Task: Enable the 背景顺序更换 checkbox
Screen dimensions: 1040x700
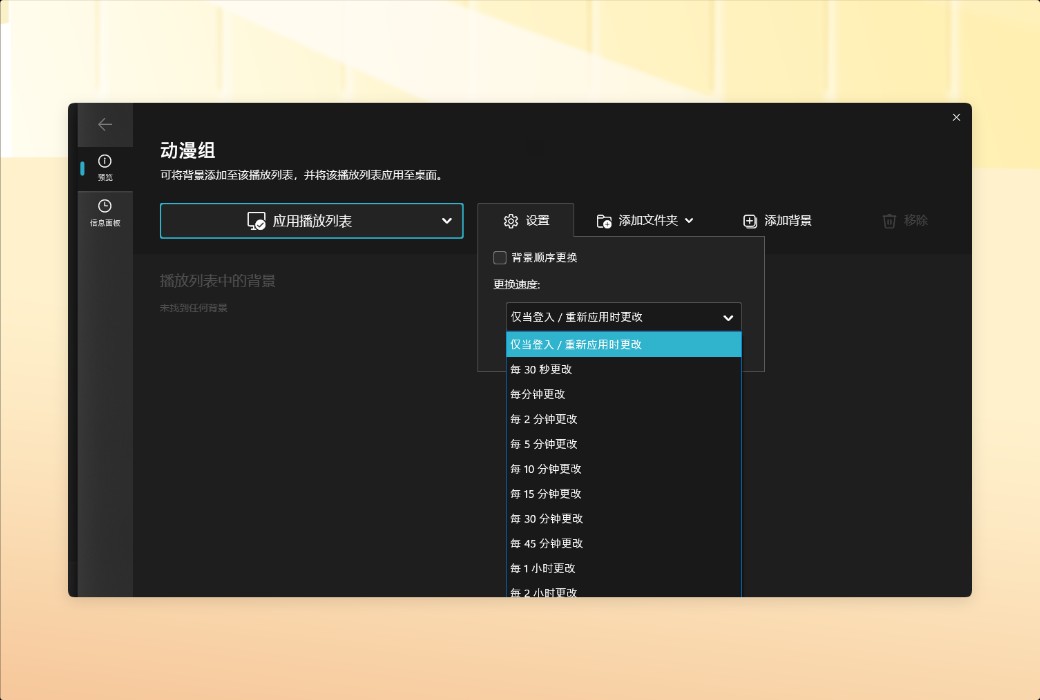Action: pyautogui.click(x=499, y=257)
